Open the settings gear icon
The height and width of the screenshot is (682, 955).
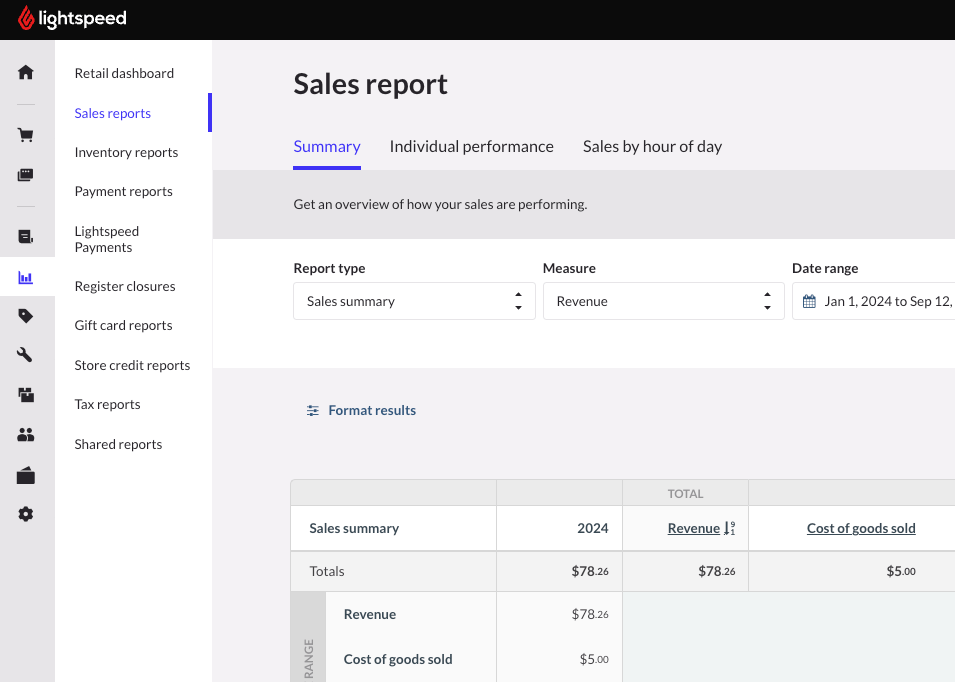[26, 514]
